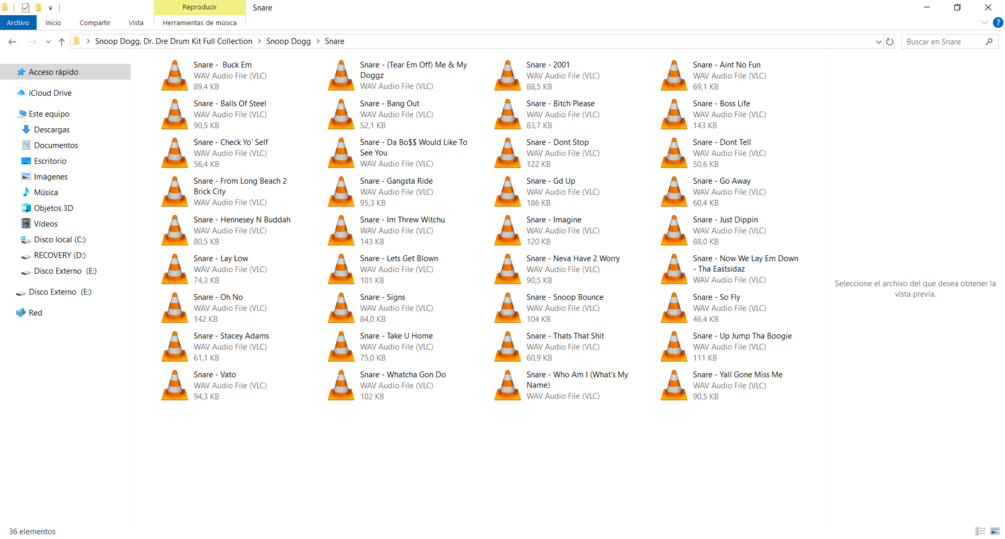Click the icon for Snare - Lets Get Blown
The image size is (1005, 539).
coord(341,269)
